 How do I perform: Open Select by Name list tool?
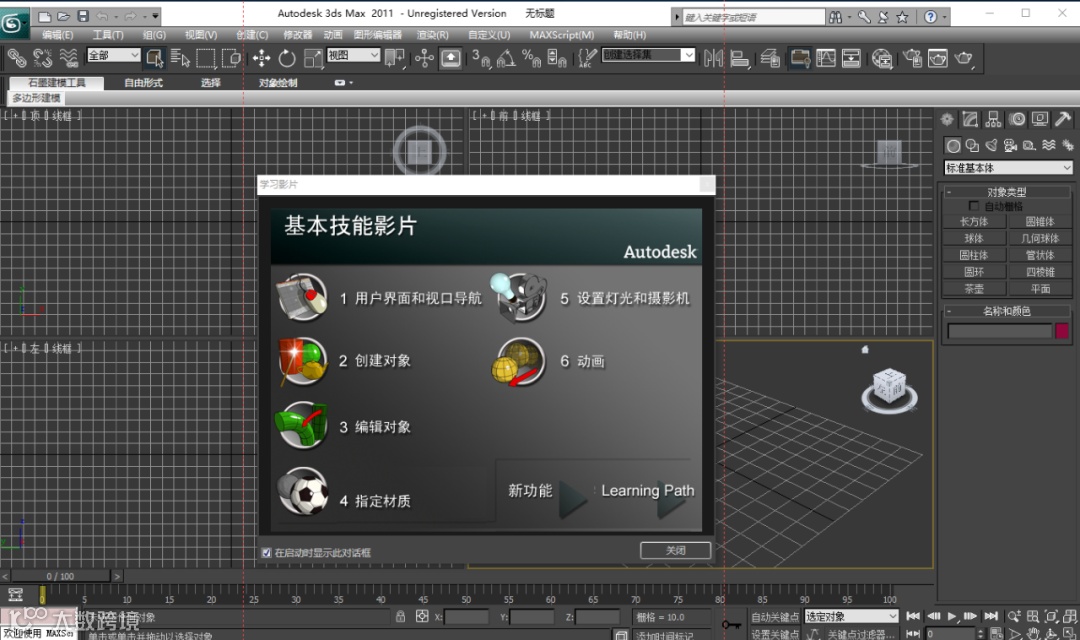(180, 59)
